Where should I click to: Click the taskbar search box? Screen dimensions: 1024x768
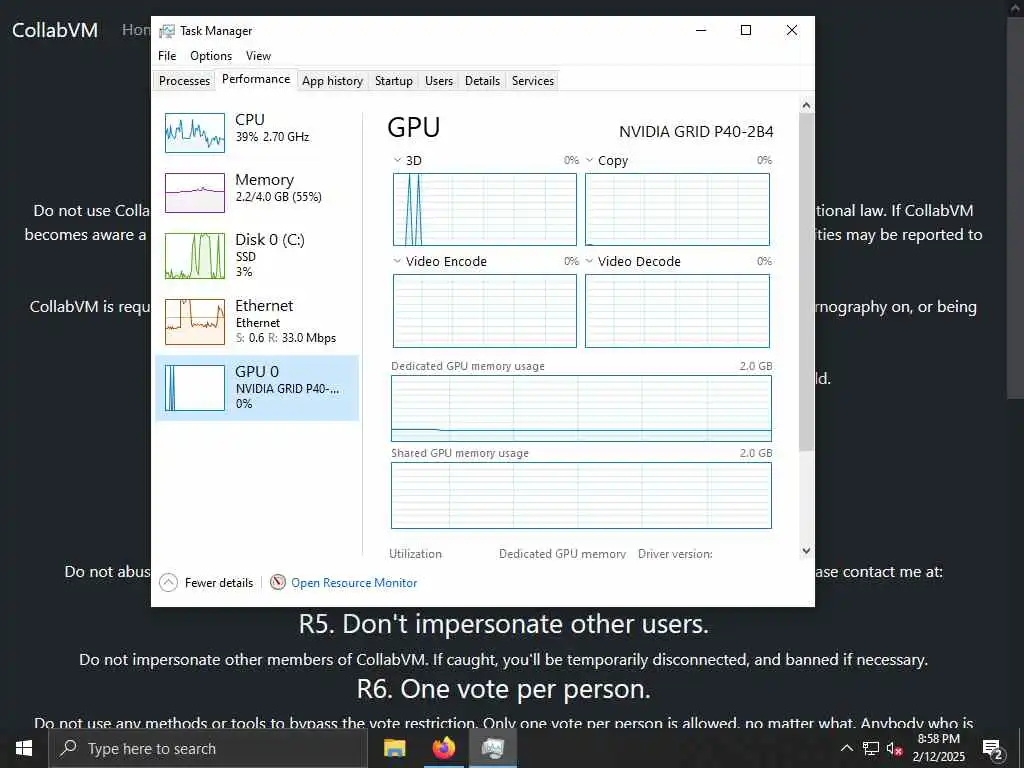tap(208, 748)
